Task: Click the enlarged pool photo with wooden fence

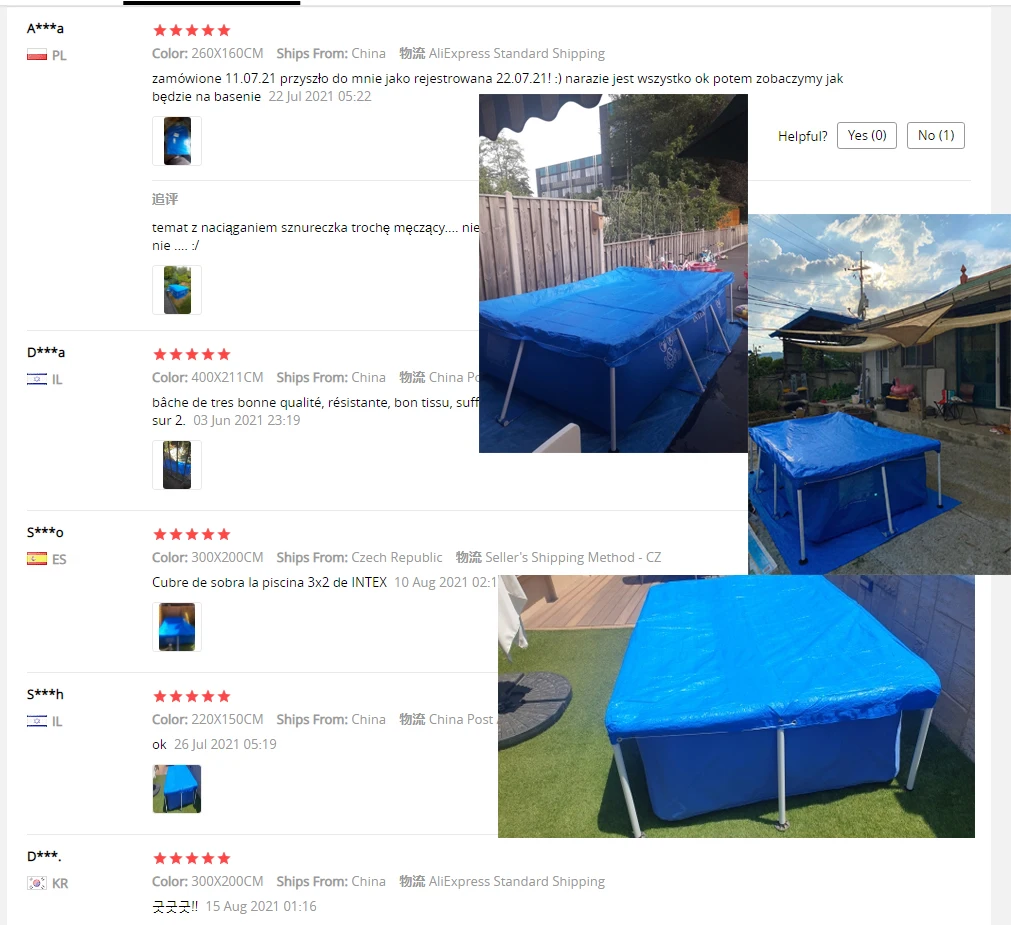Action: pyautogui.click(x=613, y=273)
